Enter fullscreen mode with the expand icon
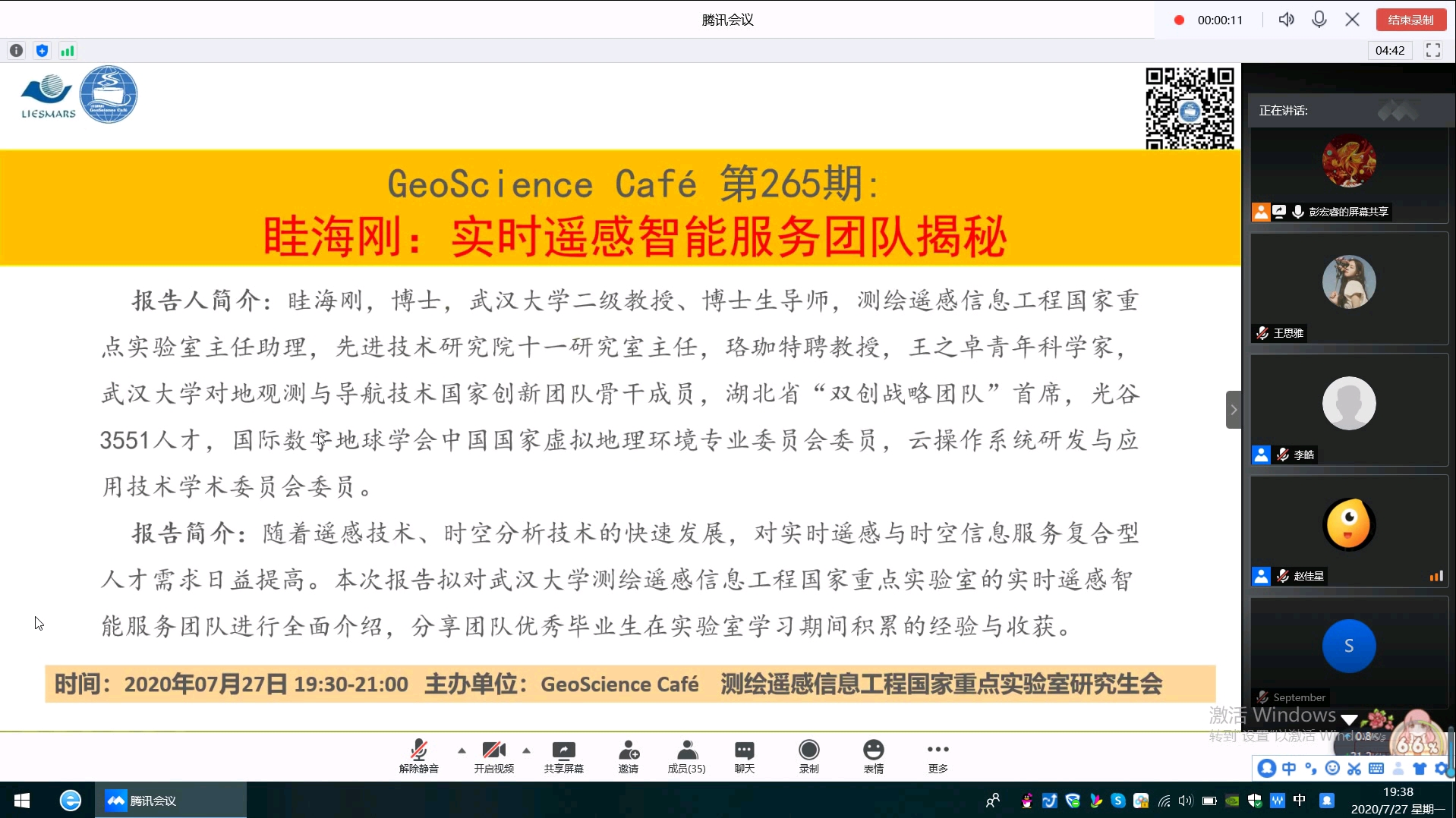 [x=1433, y=50]
